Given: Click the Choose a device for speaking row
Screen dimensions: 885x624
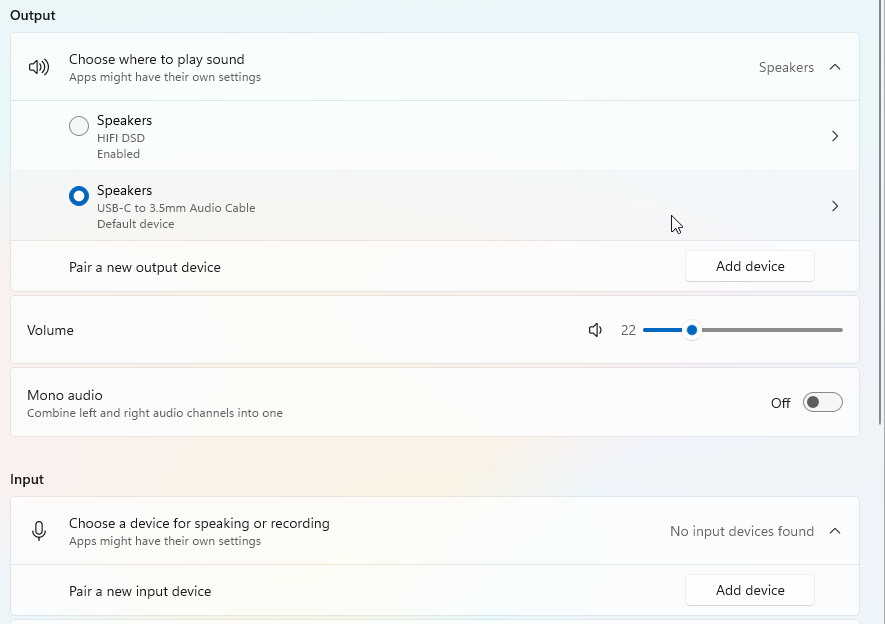Looking at the screenshot, I should [400, 531].
